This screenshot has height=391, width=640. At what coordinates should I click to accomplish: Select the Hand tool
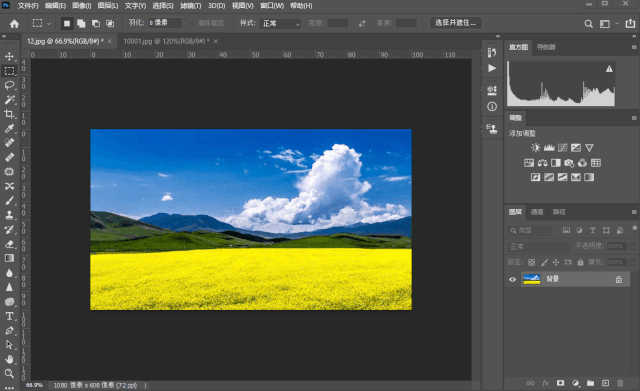[9, 359]
